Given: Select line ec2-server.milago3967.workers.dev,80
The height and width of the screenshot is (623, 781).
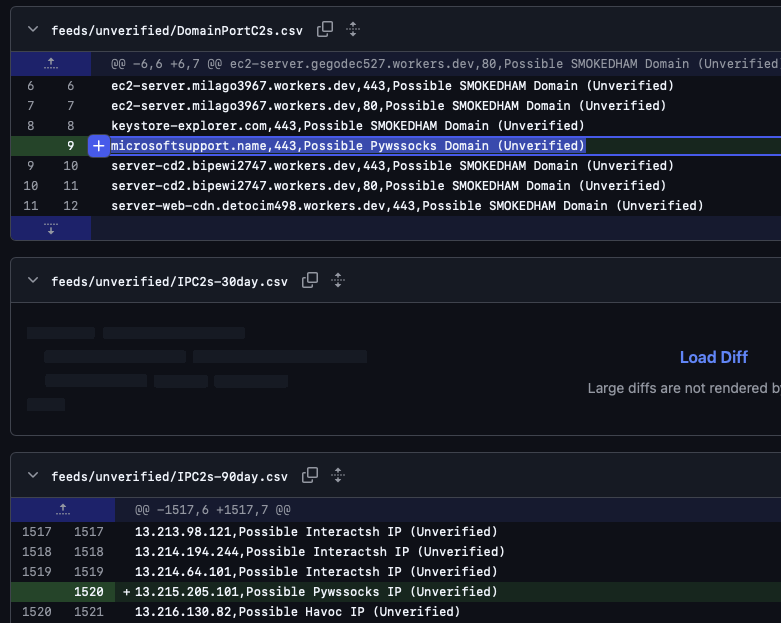Looking at the screenshot, I should (x=389, y=106).
